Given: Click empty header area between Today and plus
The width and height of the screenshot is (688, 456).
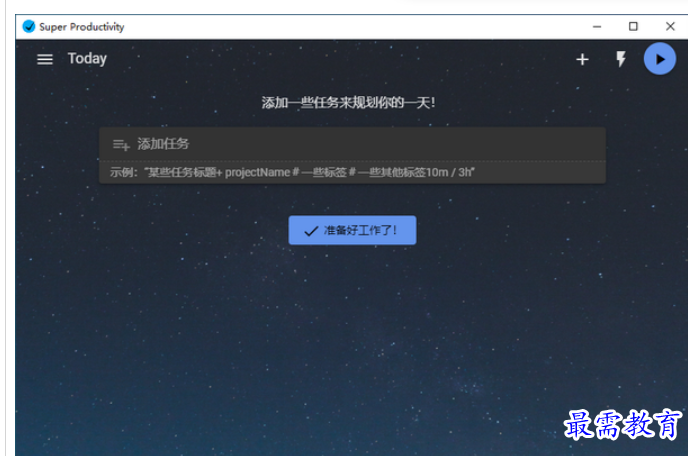Looking at the screenshot, I should tap(340, 59).
